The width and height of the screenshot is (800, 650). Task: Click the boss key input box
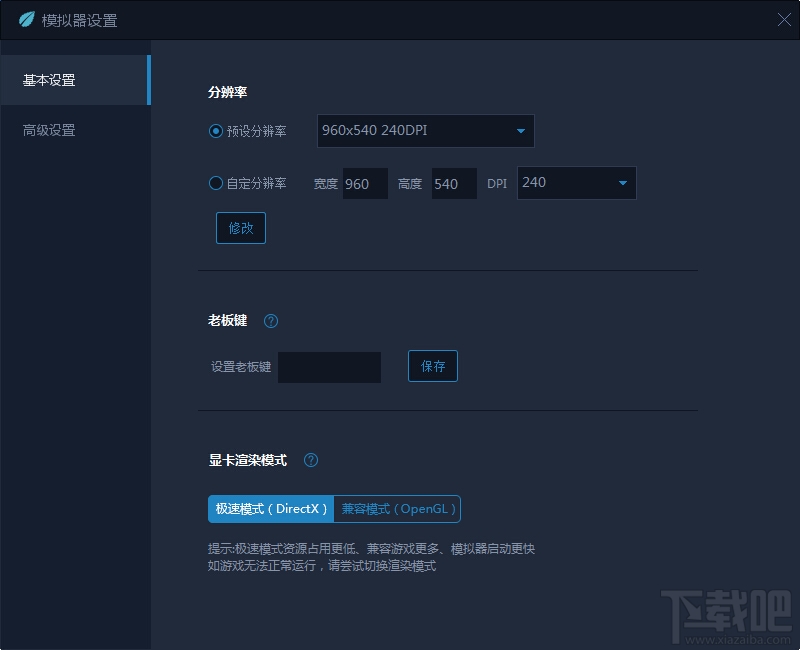pyautogui.click(x=330, y=367)
